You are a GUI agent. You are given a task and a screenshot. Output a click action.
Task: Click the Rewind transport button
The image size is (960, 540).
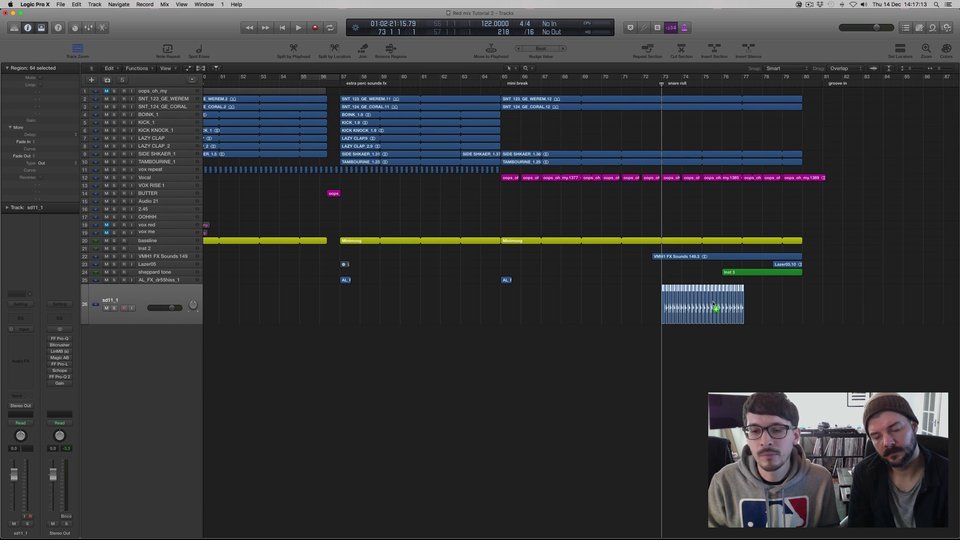tap(249, 28)
